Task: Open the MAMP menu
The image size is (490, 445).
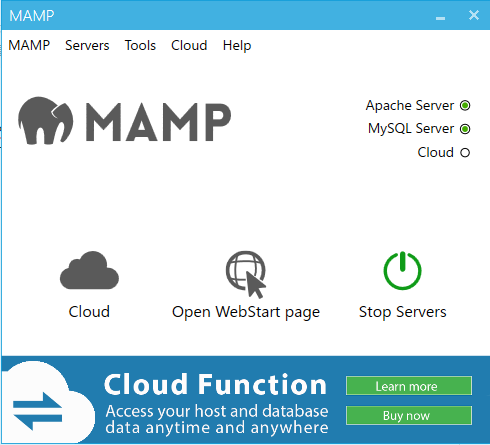Action: [x=29, y=45]
